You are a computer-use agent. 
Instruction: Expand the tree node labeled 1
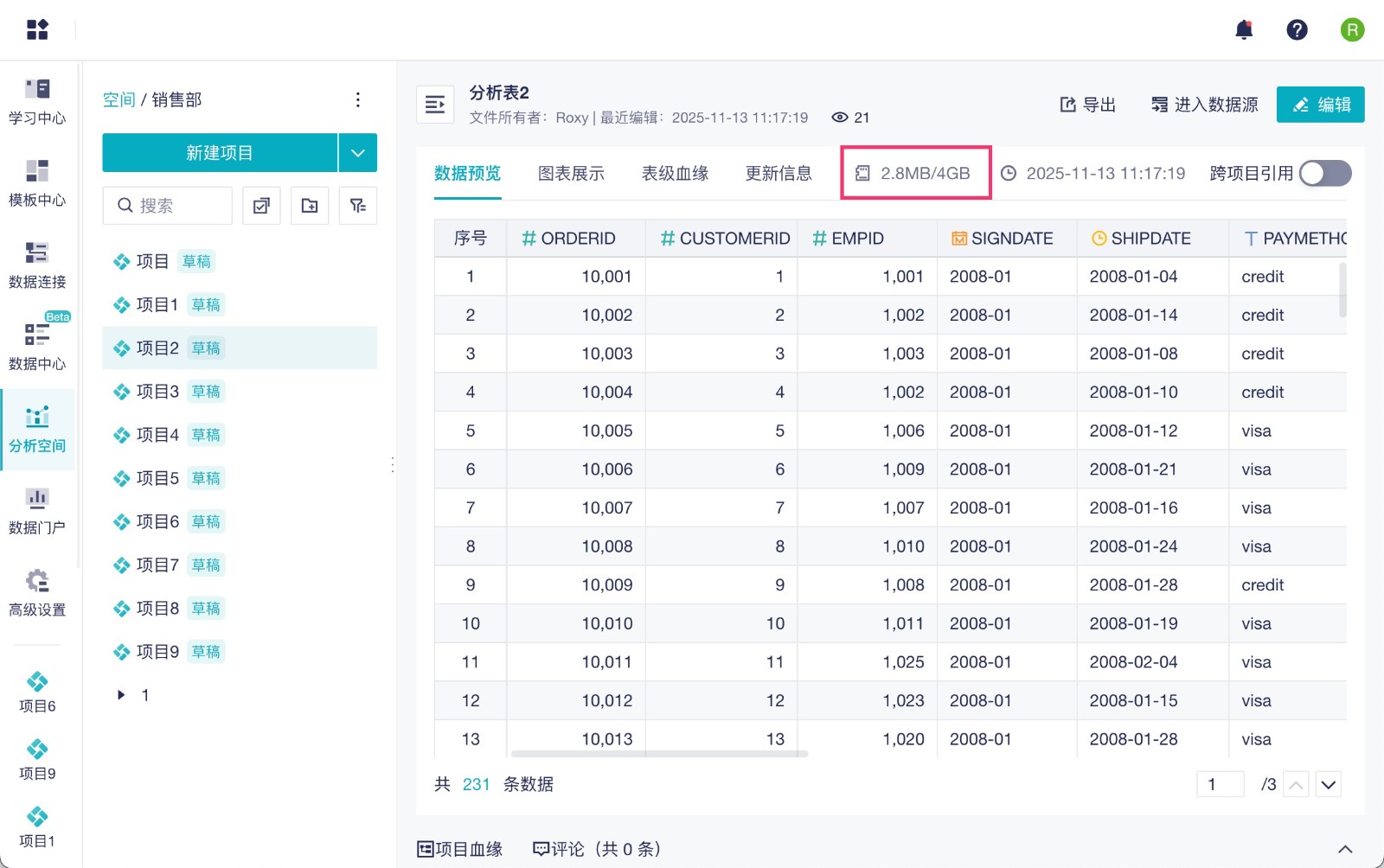click(120, 694)
